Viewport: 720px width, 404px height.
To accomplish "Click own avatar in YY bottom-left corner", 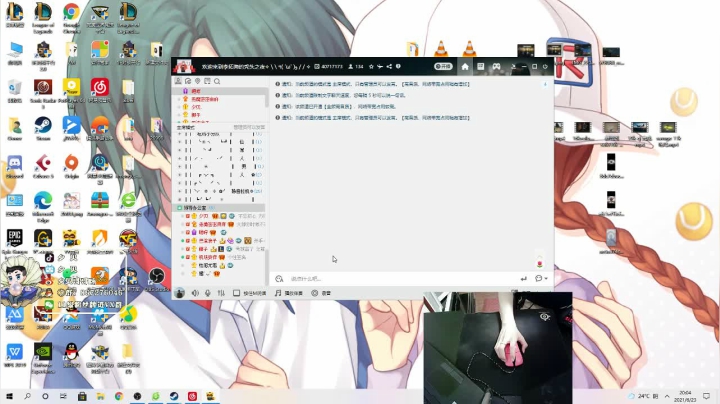I will tap(180, 293).
